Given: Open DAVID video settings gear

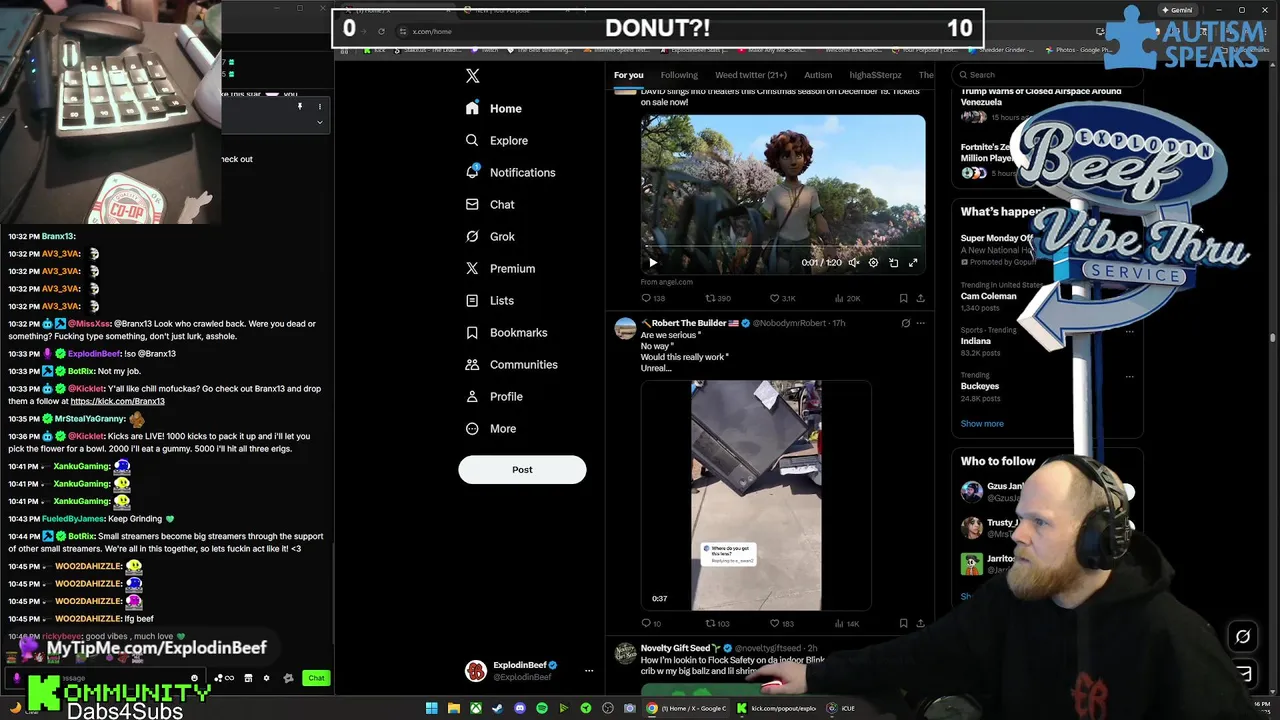Looking at the screenshot, I should 873,263.
